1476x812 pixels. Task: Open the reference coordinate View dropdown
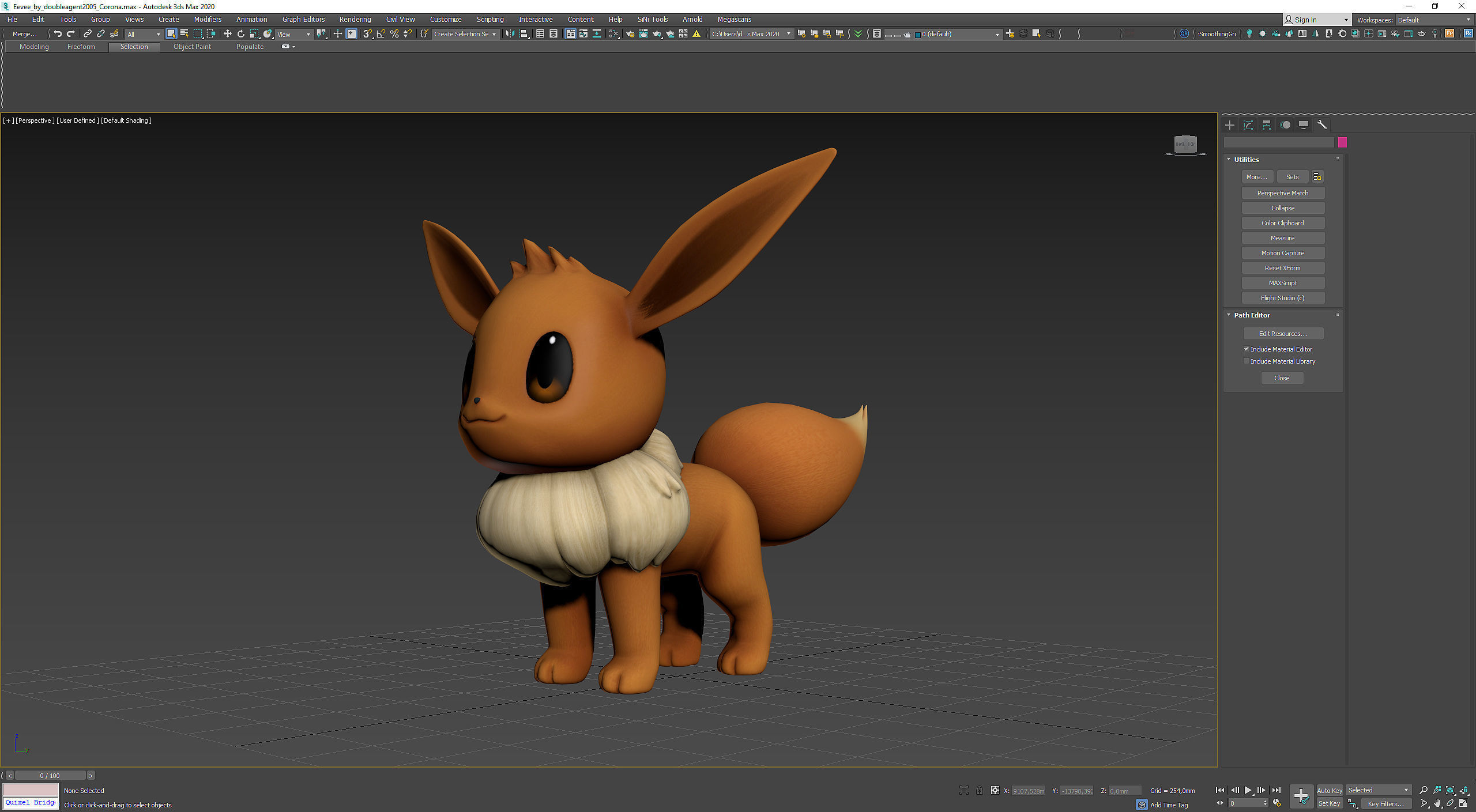tap(294, 35)
